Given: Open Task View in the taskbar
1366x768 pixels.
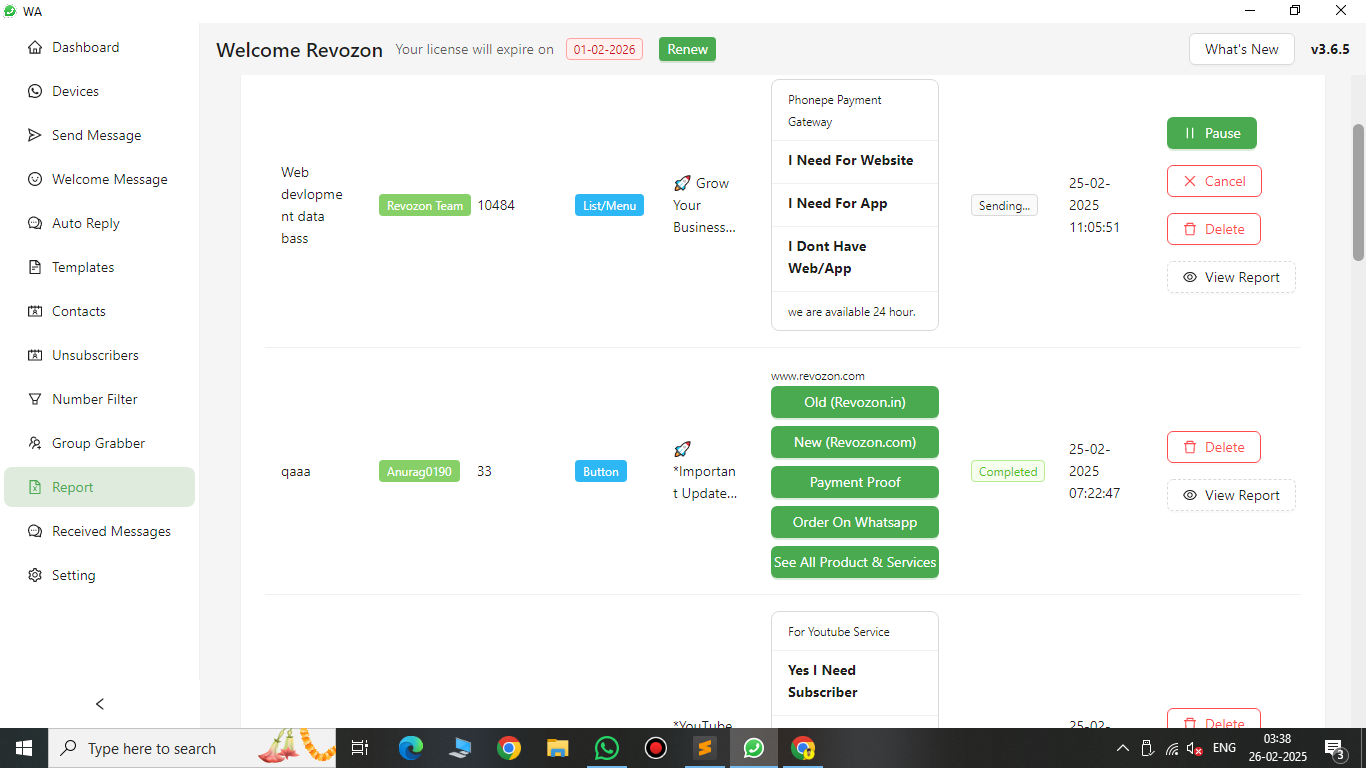Looking at the screenshot, I should point(360,748).
